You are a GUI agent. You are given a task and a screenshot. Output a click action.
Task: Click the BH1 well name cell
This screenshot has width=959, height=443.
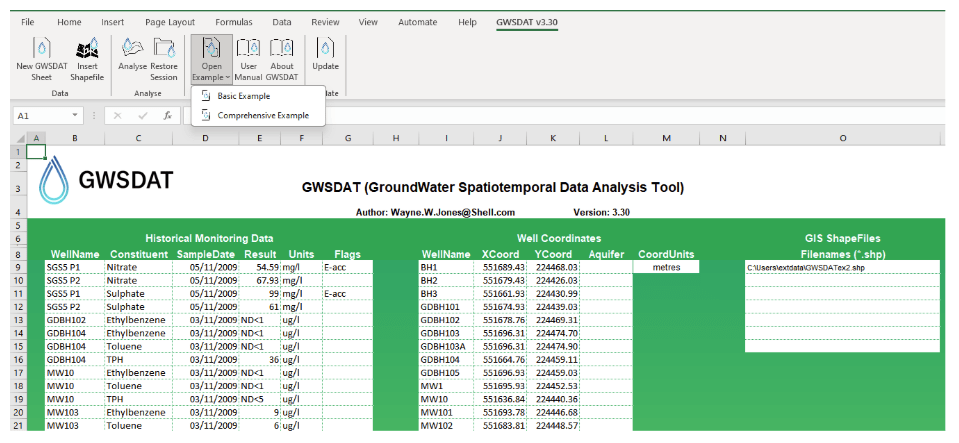click(446, 267)
